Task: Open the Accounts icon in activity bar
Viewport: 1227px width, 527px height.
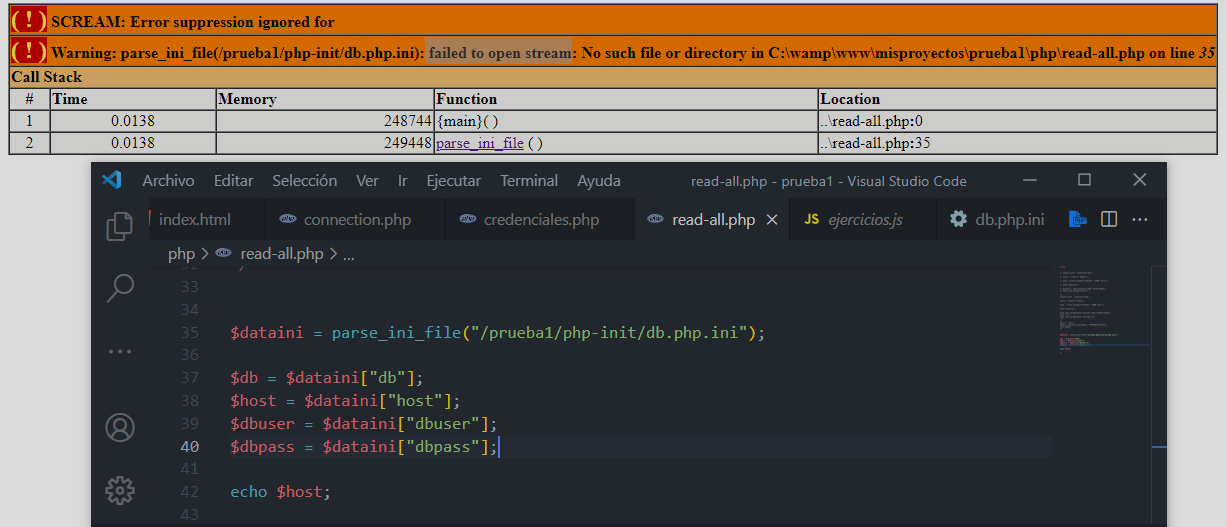Action: 119,428
